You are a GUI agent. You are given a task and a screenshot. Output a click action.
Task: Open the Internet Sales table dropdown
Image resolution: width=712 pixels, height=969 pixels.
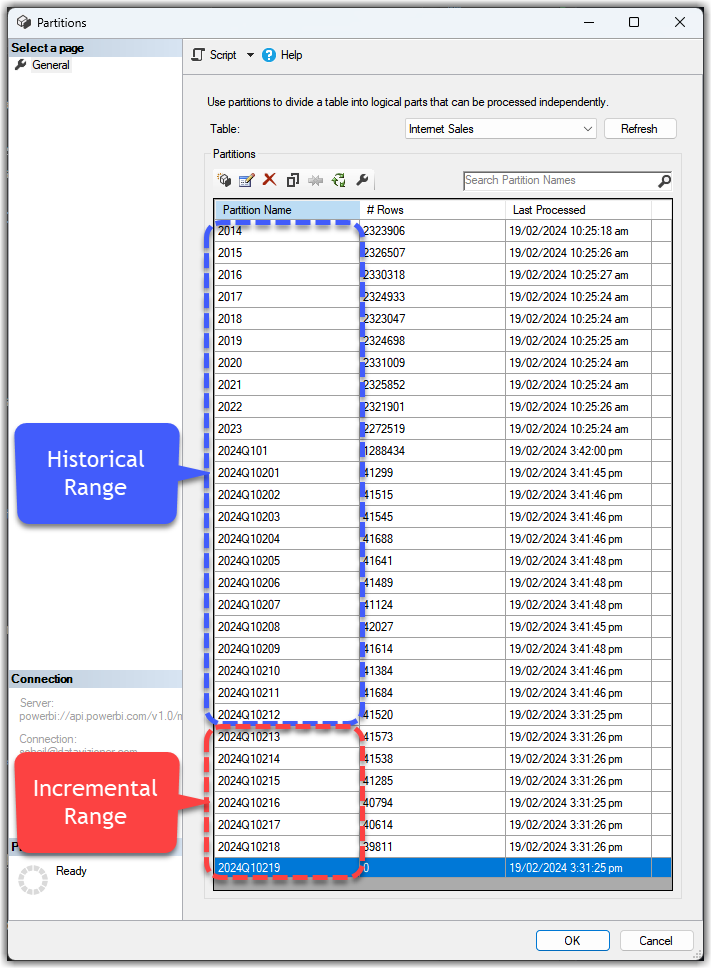587,129
